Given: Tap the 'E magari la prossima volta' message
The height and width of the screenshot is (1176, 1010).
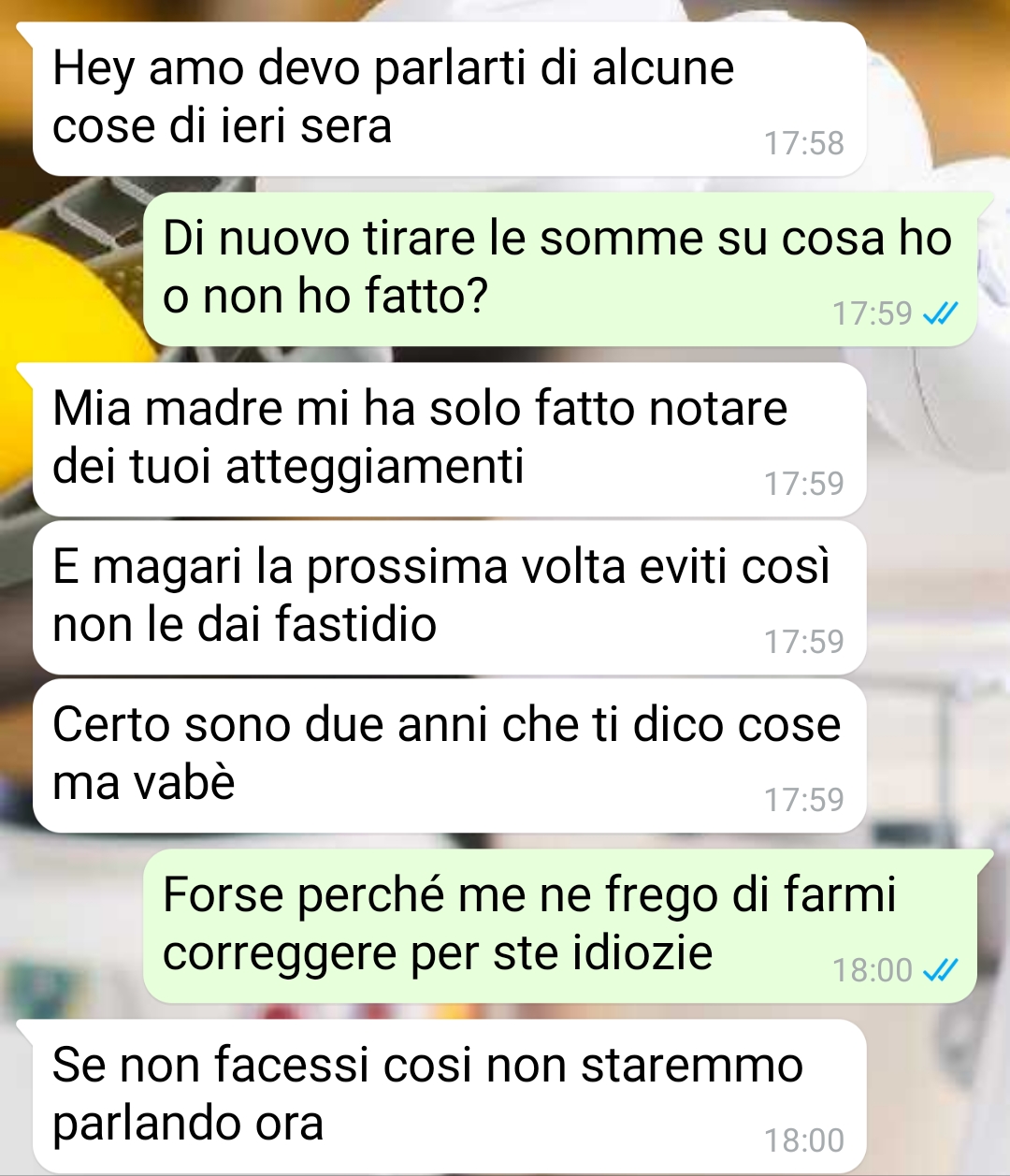Looking at the screenshot, I should tap(449, 597).
